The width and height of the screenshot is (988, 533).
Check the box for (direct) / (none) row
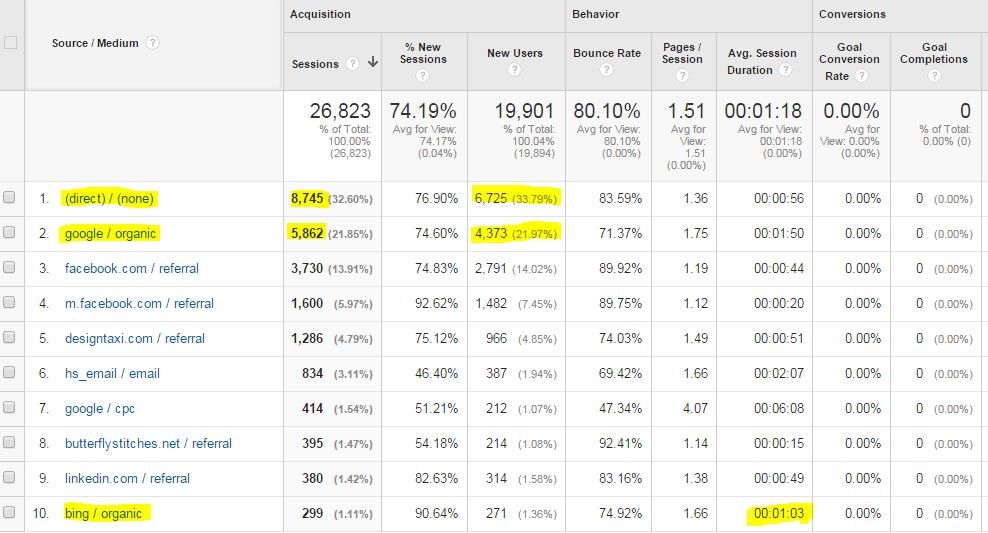[x=10, y=198]
